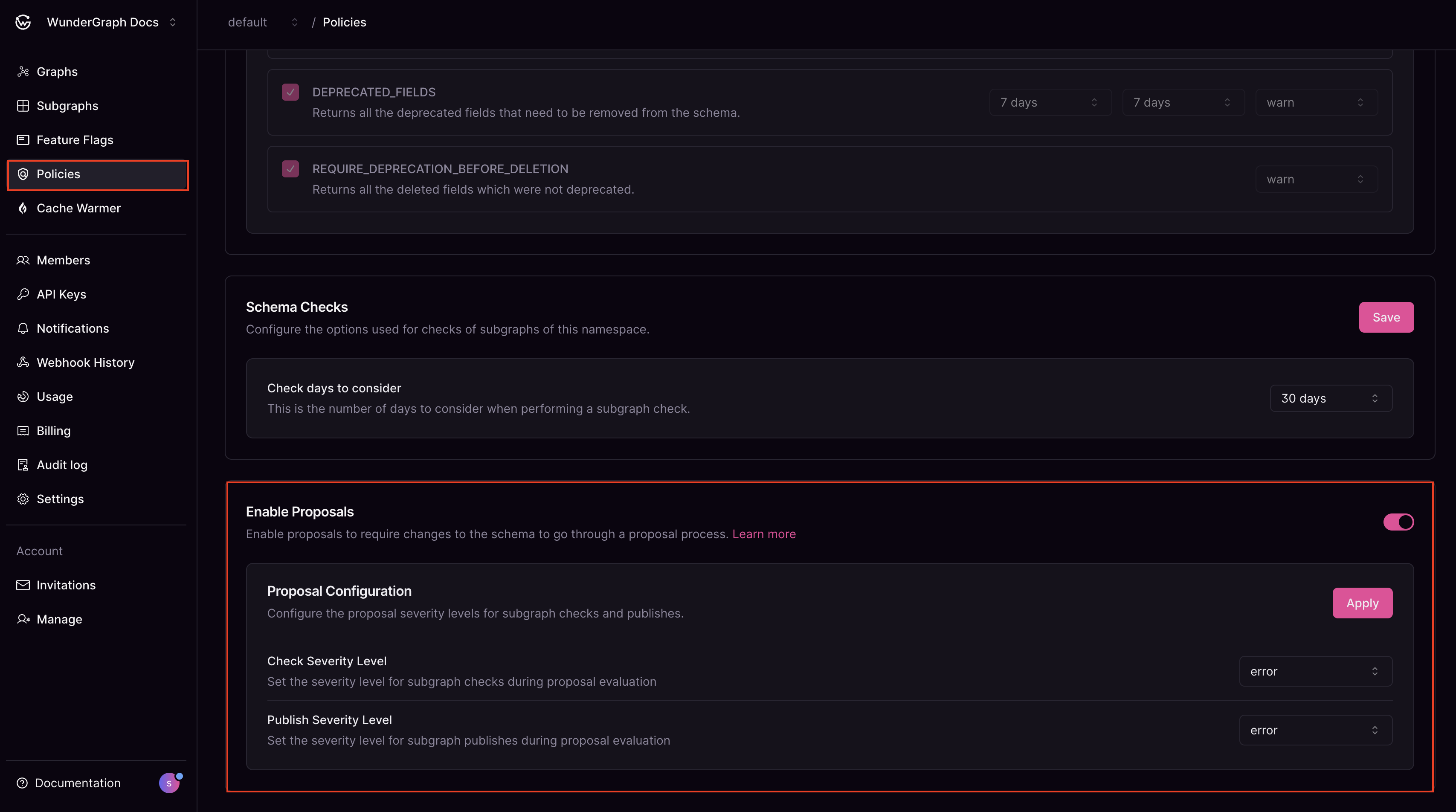1456x812 pixels.
Task: Uncheck REQUIRE_DEPRECATION_BEFORE_DELETION checkbox
Action: [290, 169]
